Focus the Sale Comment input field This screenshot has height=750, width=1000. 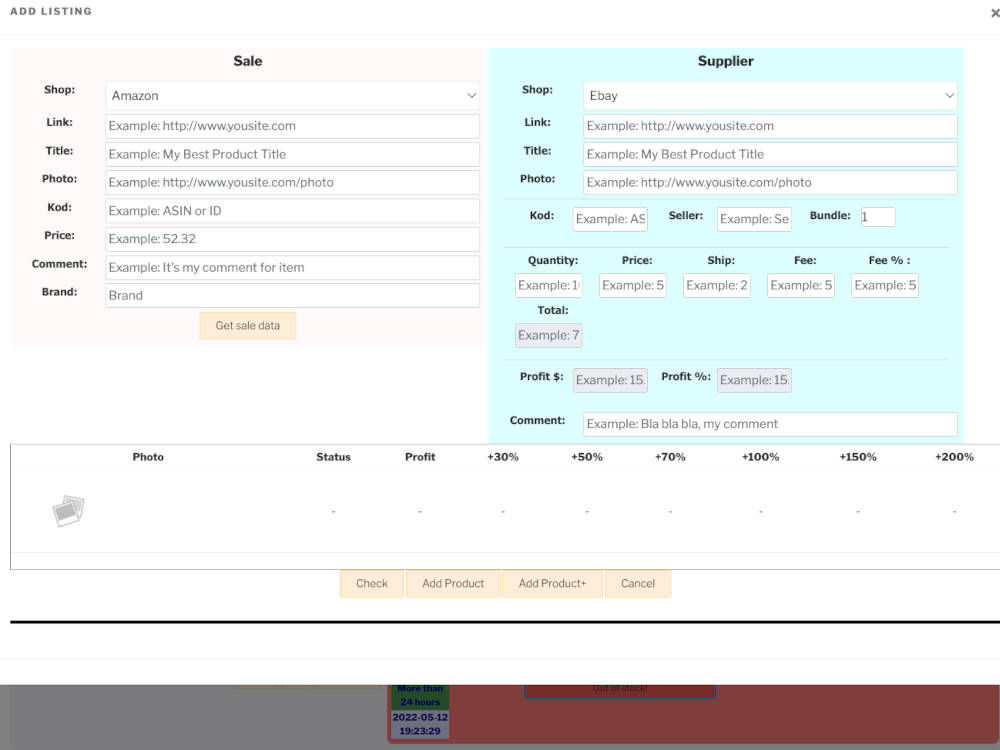[293, 268]
